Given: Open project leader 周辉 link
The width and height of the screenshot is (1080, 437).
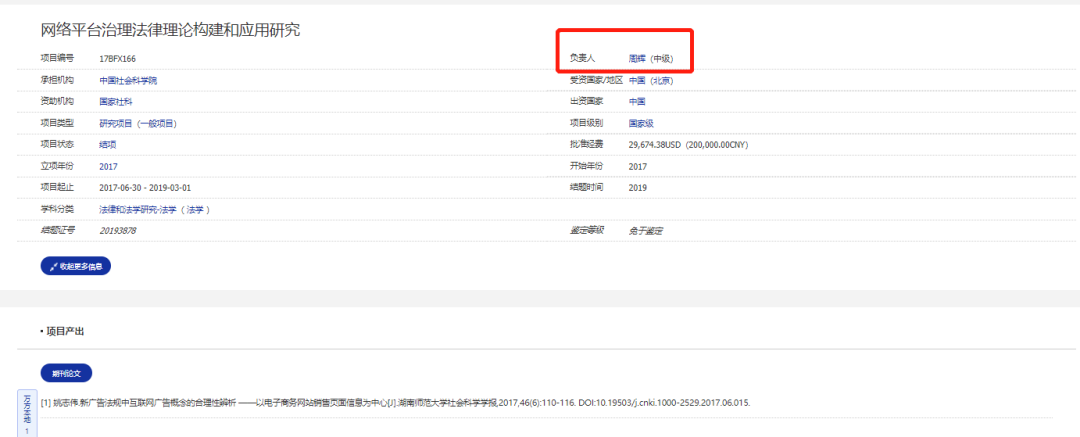Looking at the screenshot, I should tap(636, 58).
